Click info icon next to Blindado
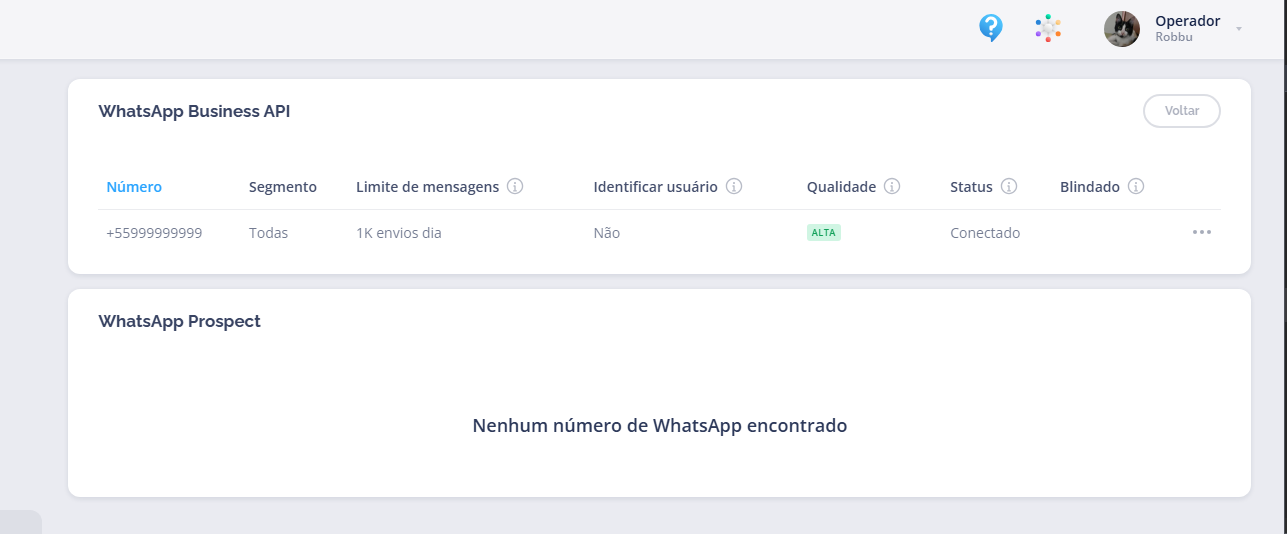Image resolution: width=1287 pixels, height=534 pixels. (x=1136, y=186)
